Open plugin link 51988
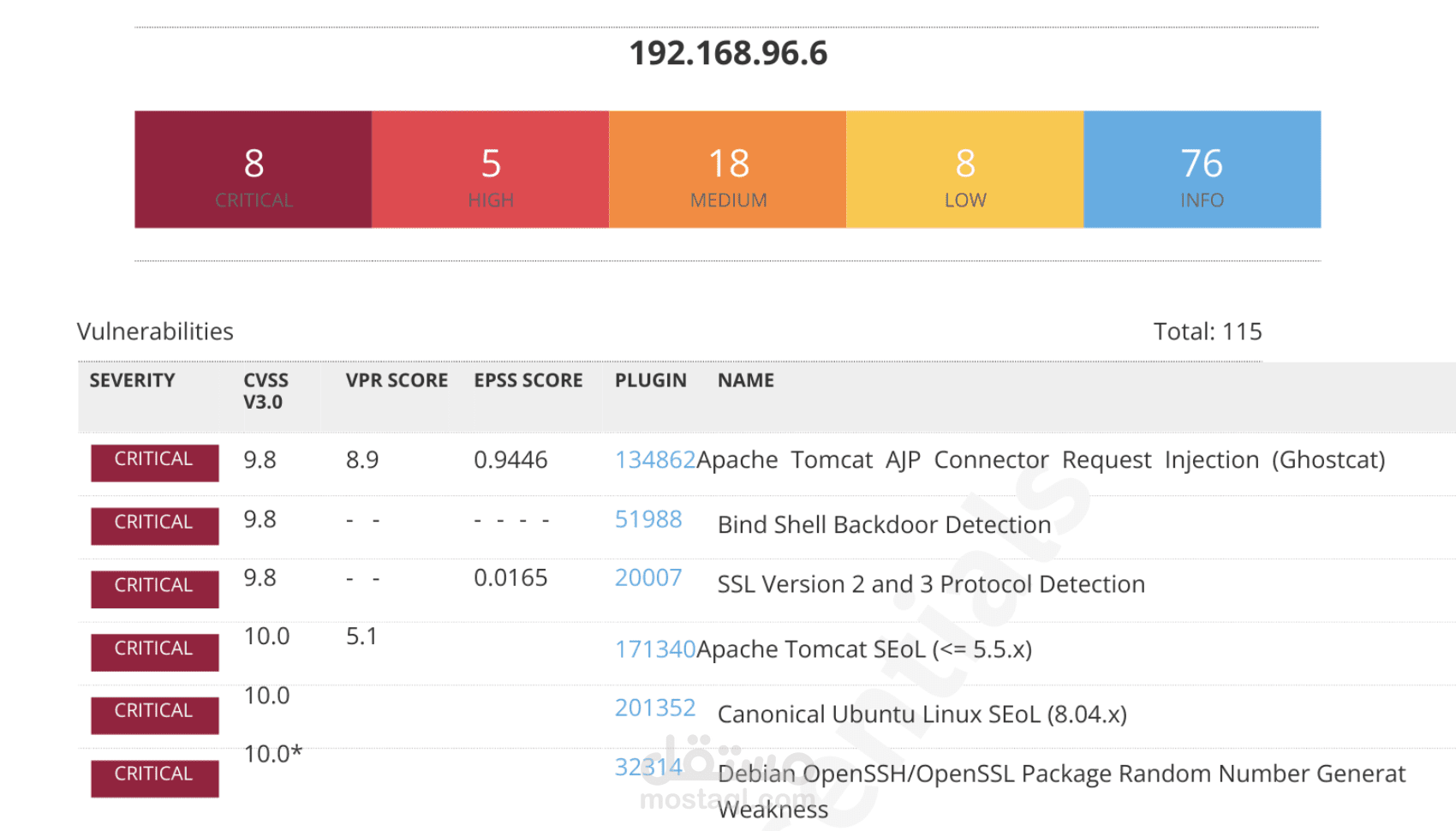 point(648,519)
